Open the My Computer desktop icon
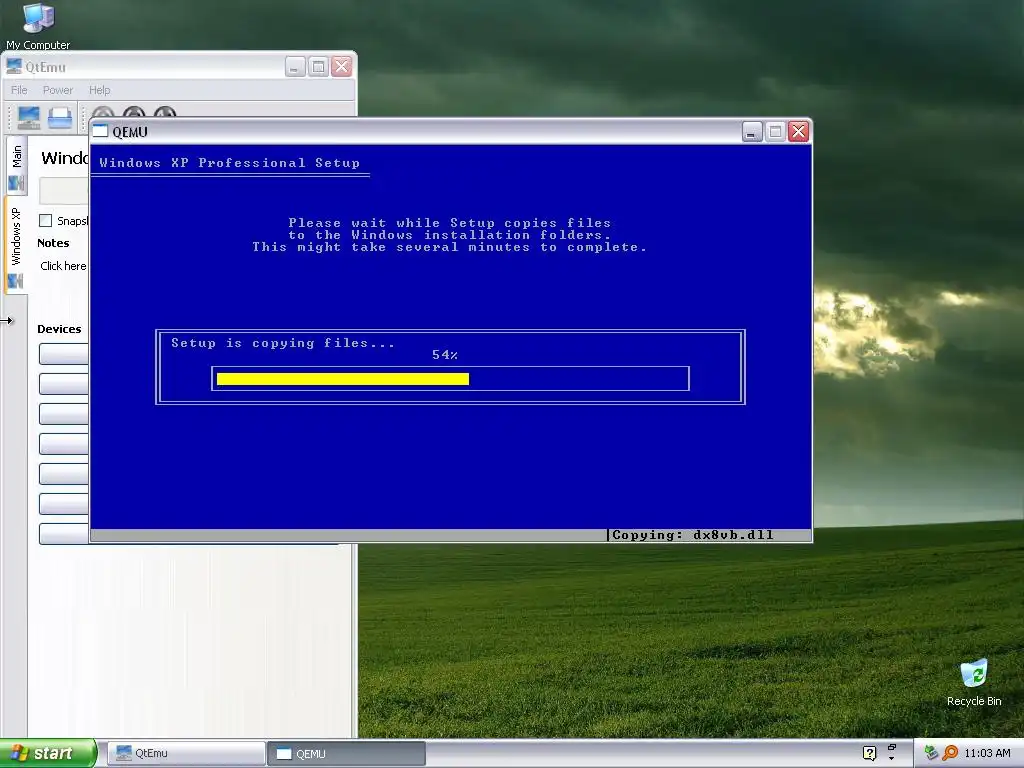The width and height of the screenshot is (1024, 768). click(38, 26)
